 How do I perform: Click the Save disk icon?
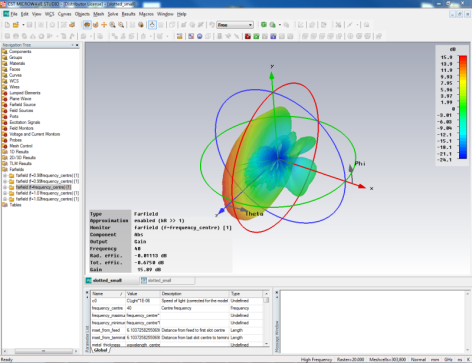click(30, 25)
